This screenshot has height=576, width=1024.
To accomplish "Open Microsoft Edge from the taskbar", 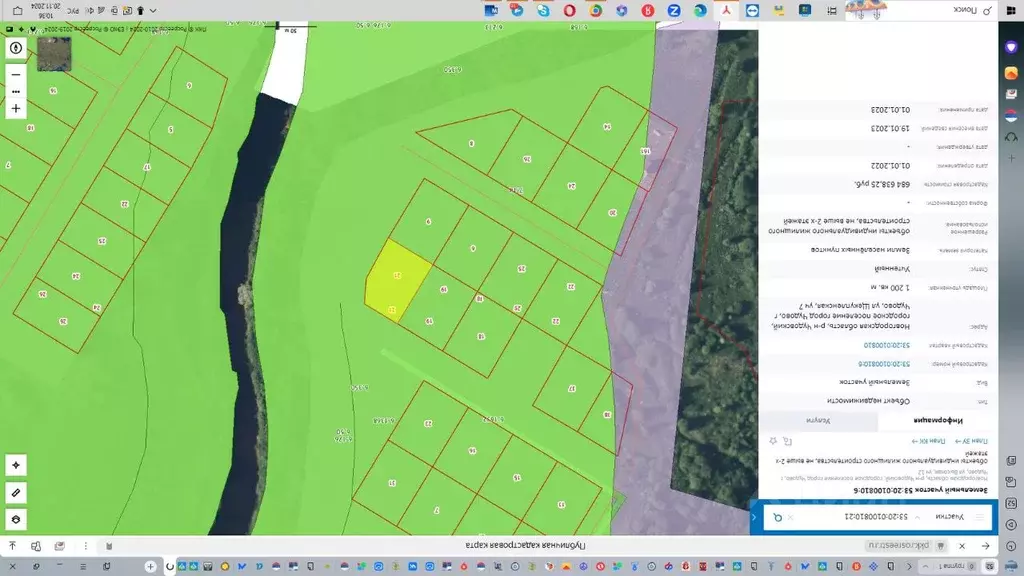I will (x=700, y=10).
